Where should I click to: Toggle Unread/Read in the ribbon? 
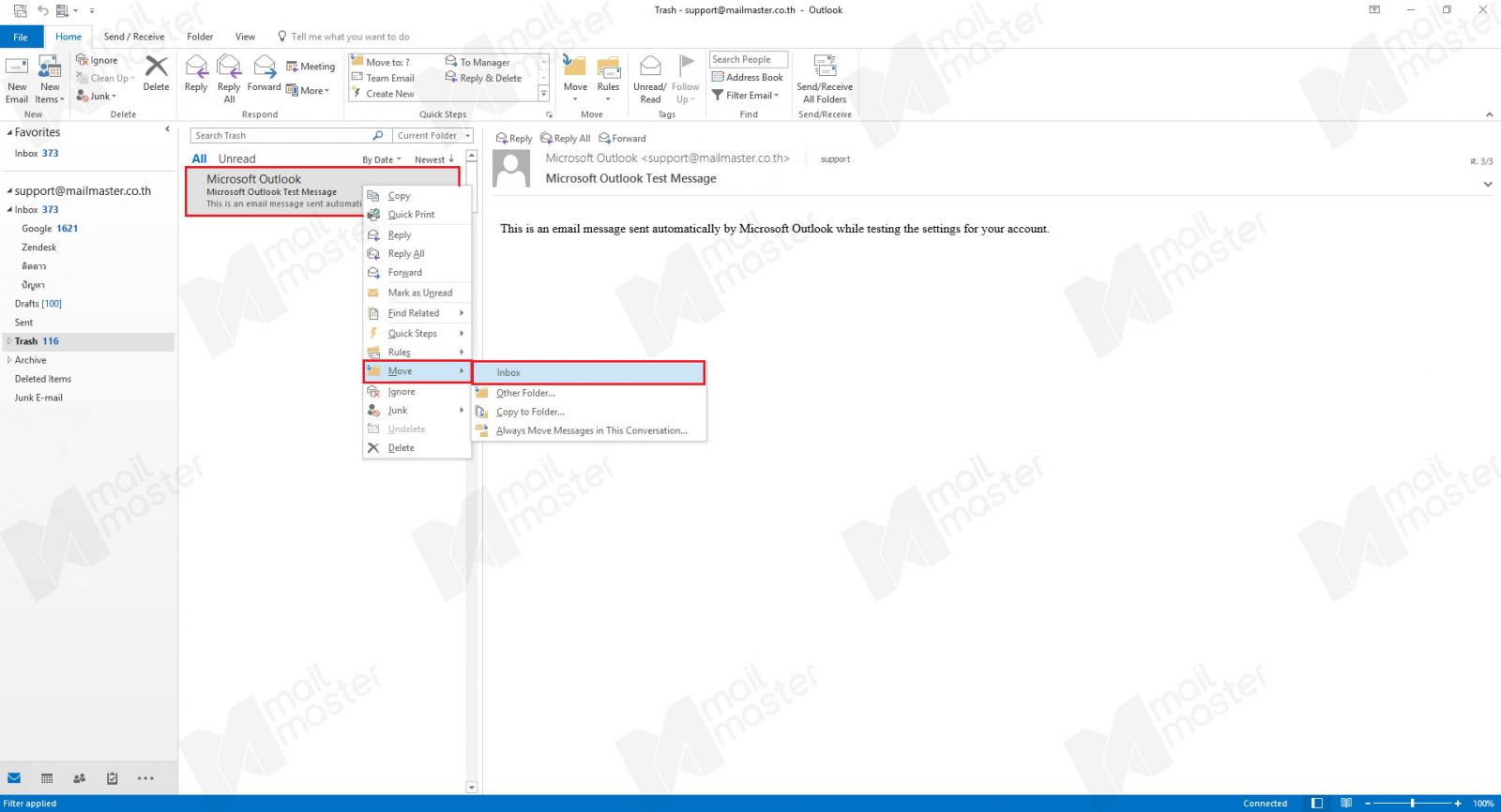[x=650, y=79]
